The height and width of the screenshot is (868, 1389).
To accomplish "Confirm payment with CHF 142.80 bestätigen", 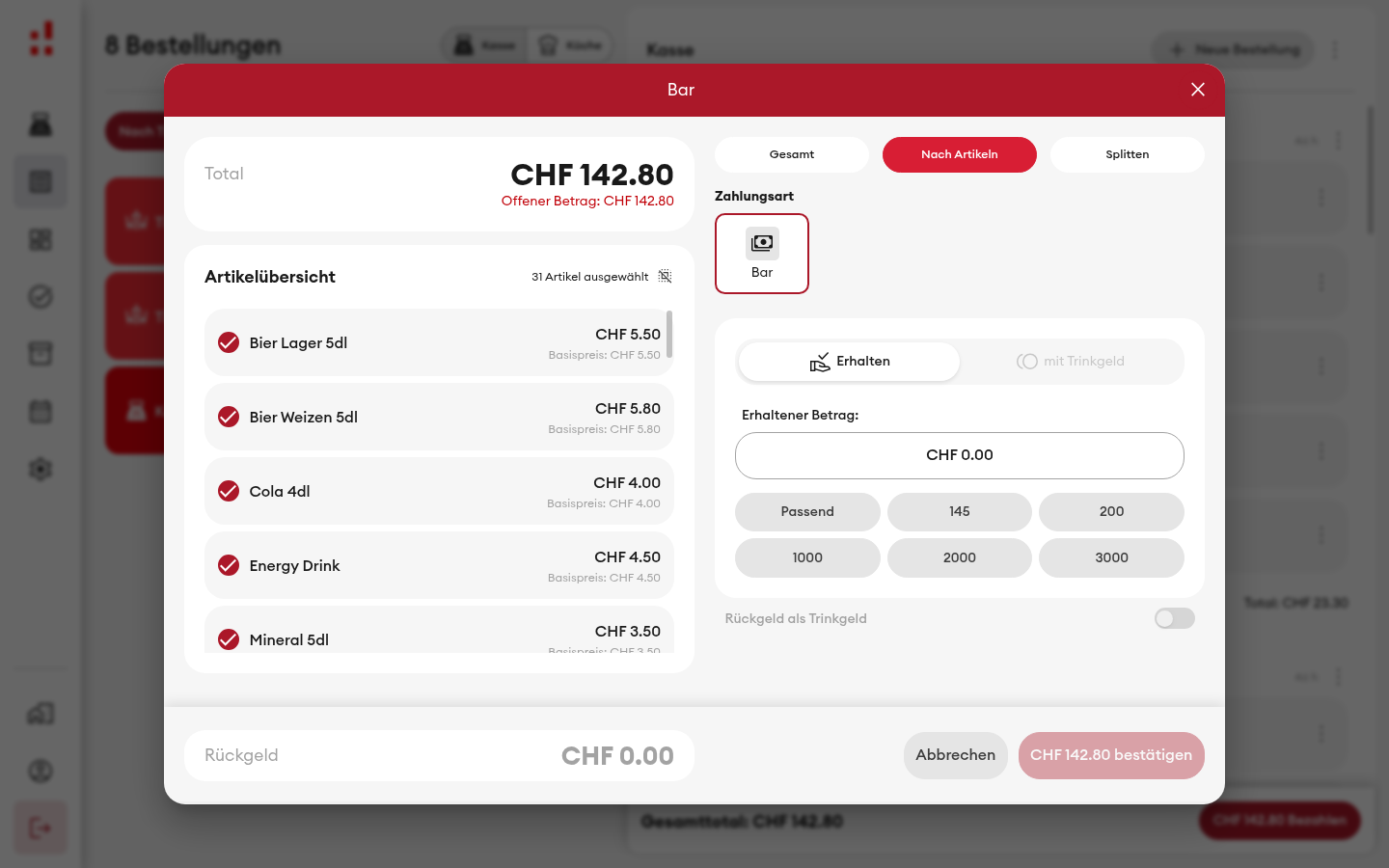I will coord(1111,755).
